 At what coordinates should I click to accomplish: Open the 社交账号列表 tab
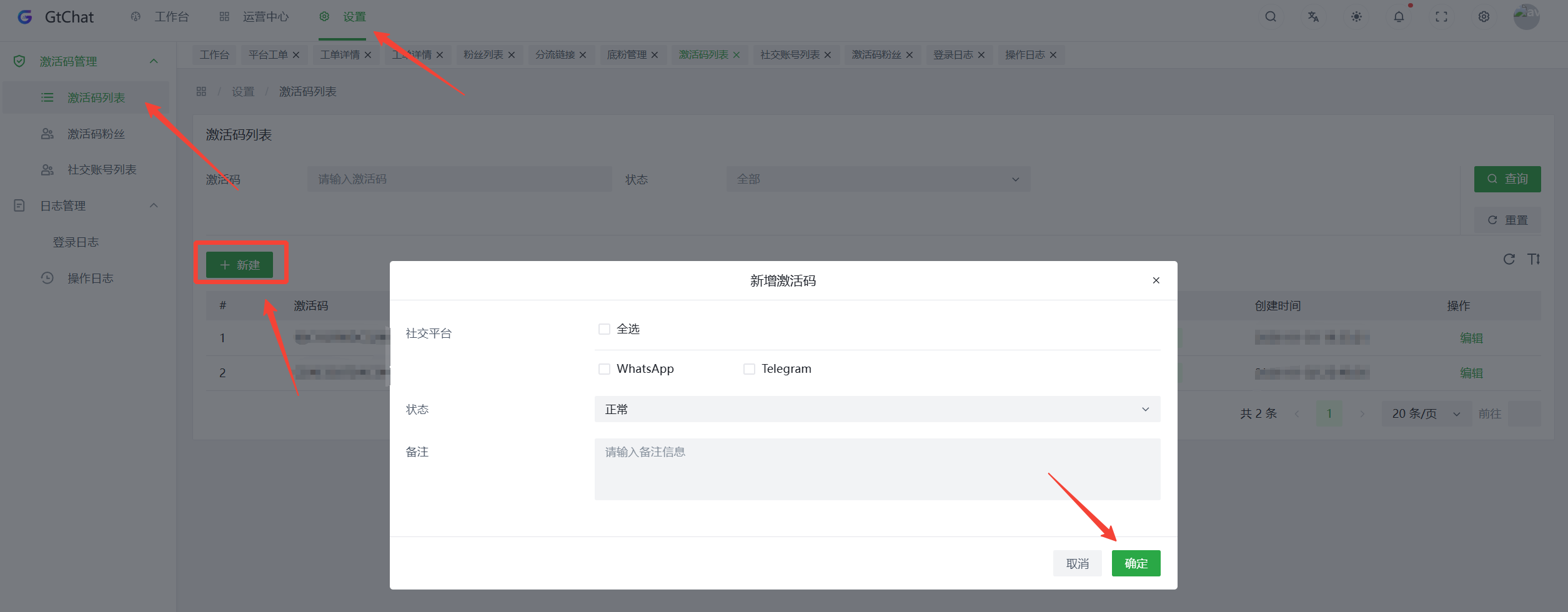tap(789, 55)
